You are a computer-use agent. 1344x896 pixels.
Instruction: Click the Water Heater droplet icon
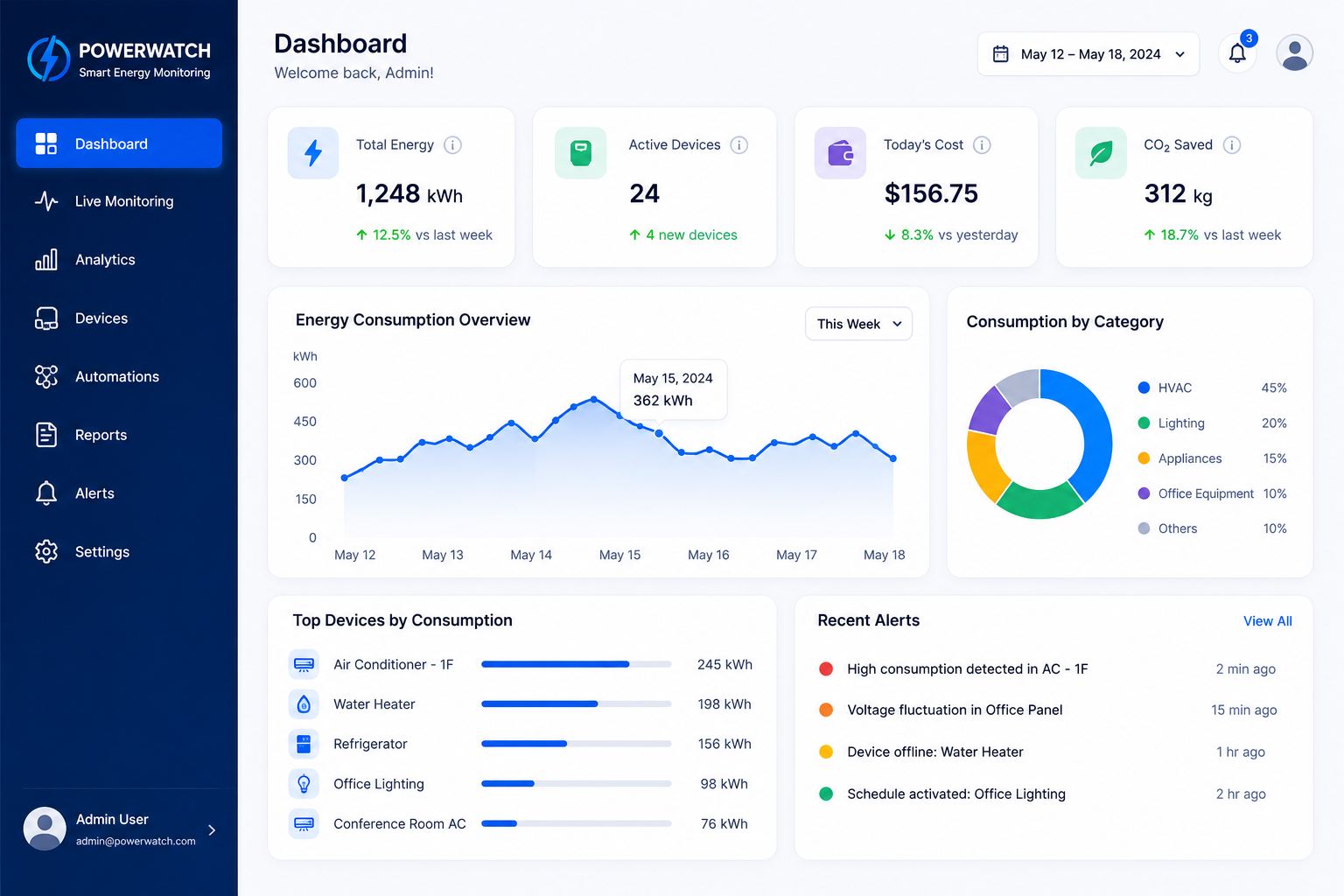tap(304, 704)
